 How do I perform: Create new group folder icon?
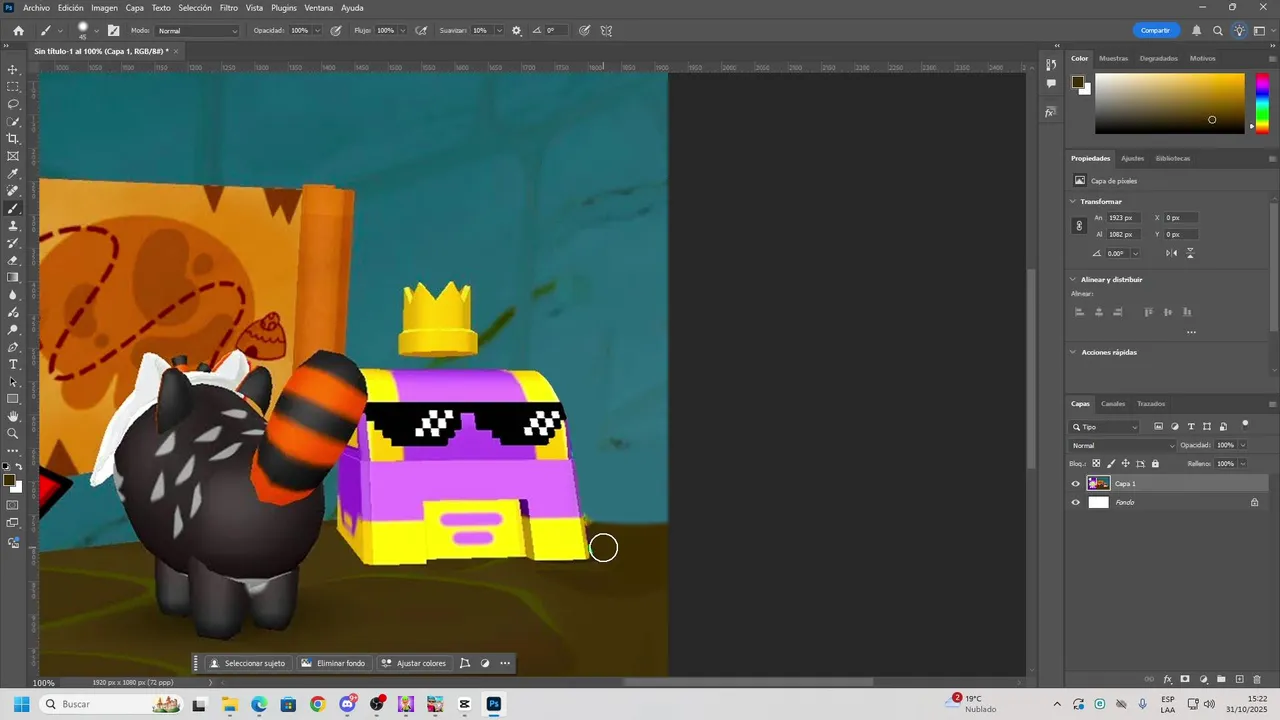point(1221,679)
